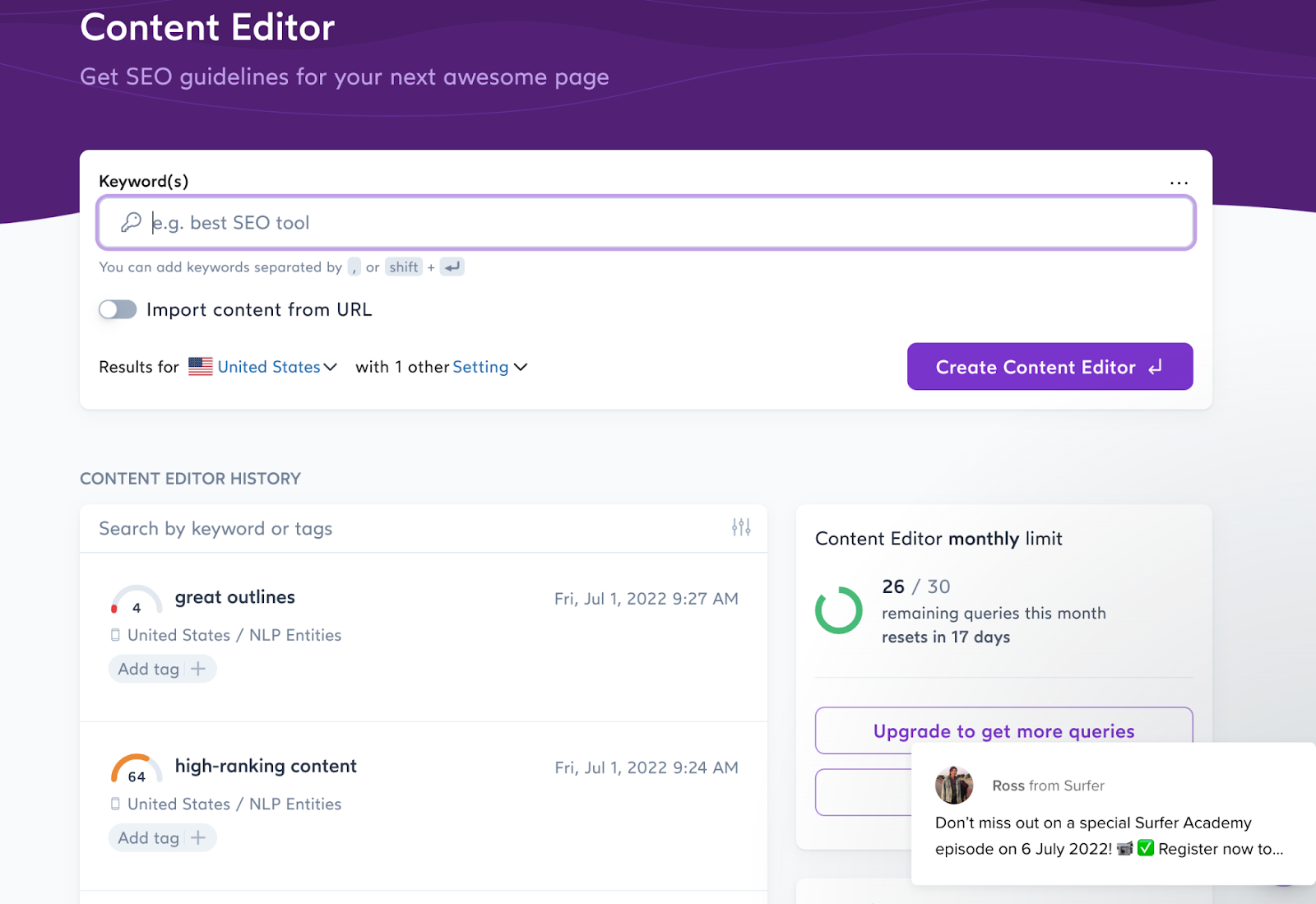The height and width of the screenshot is (904, 1316).
Task: Click the three-dots more options icon
Action: [x=1179, y=183]
